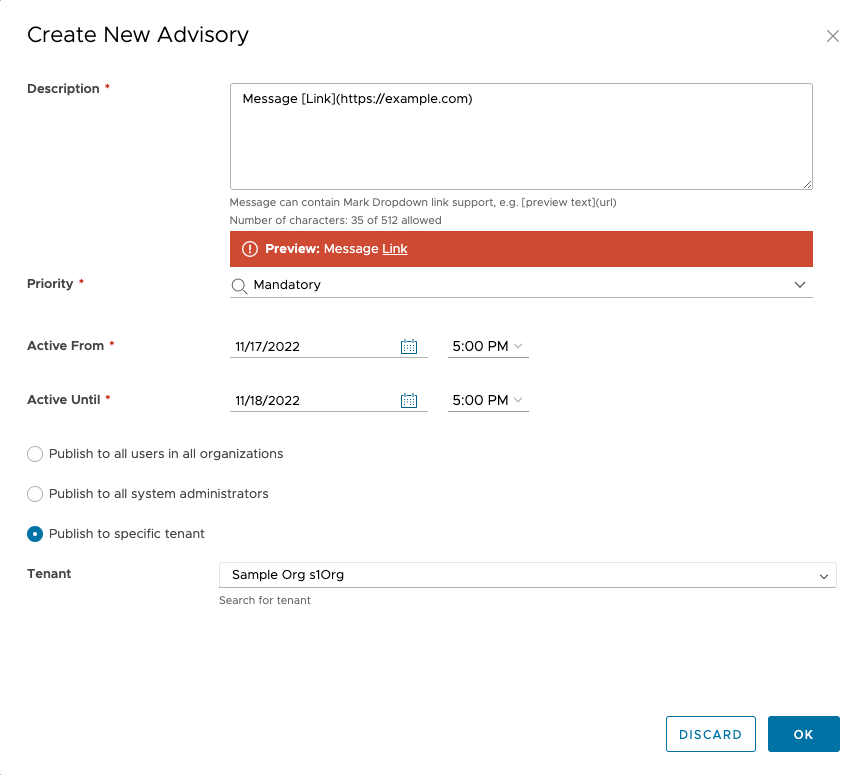
Task: Expand the Tenant Sample Org s1Org dropdown
Action: pos(824,576)
